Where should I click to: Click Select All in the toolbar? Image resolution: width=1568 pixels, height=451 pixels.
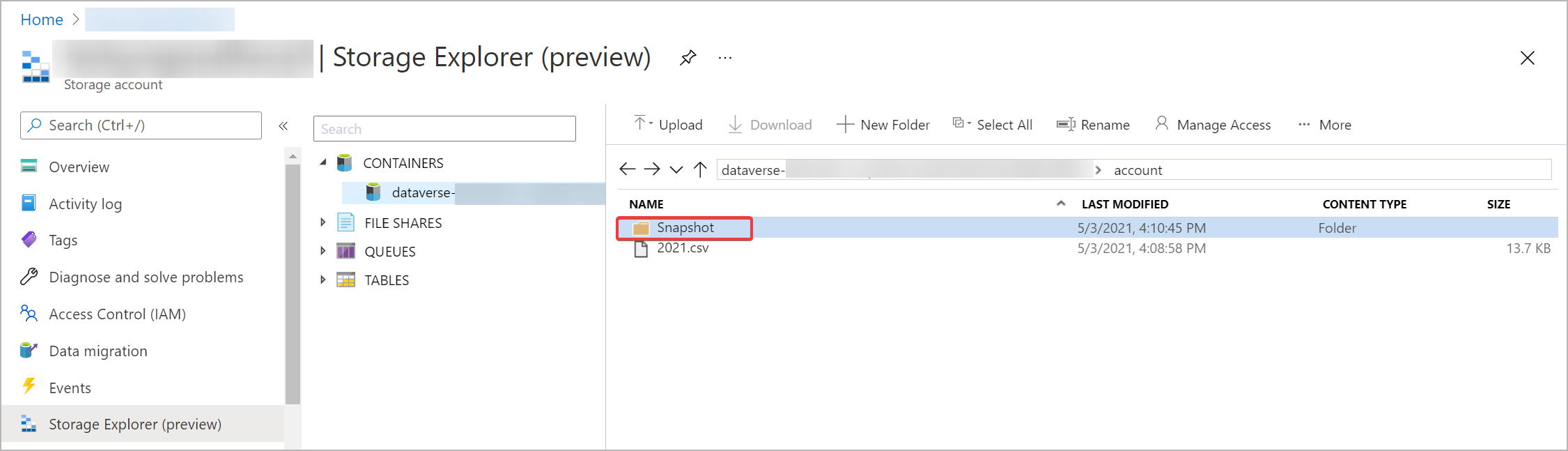pyautogui.click(x=993, y=125)
